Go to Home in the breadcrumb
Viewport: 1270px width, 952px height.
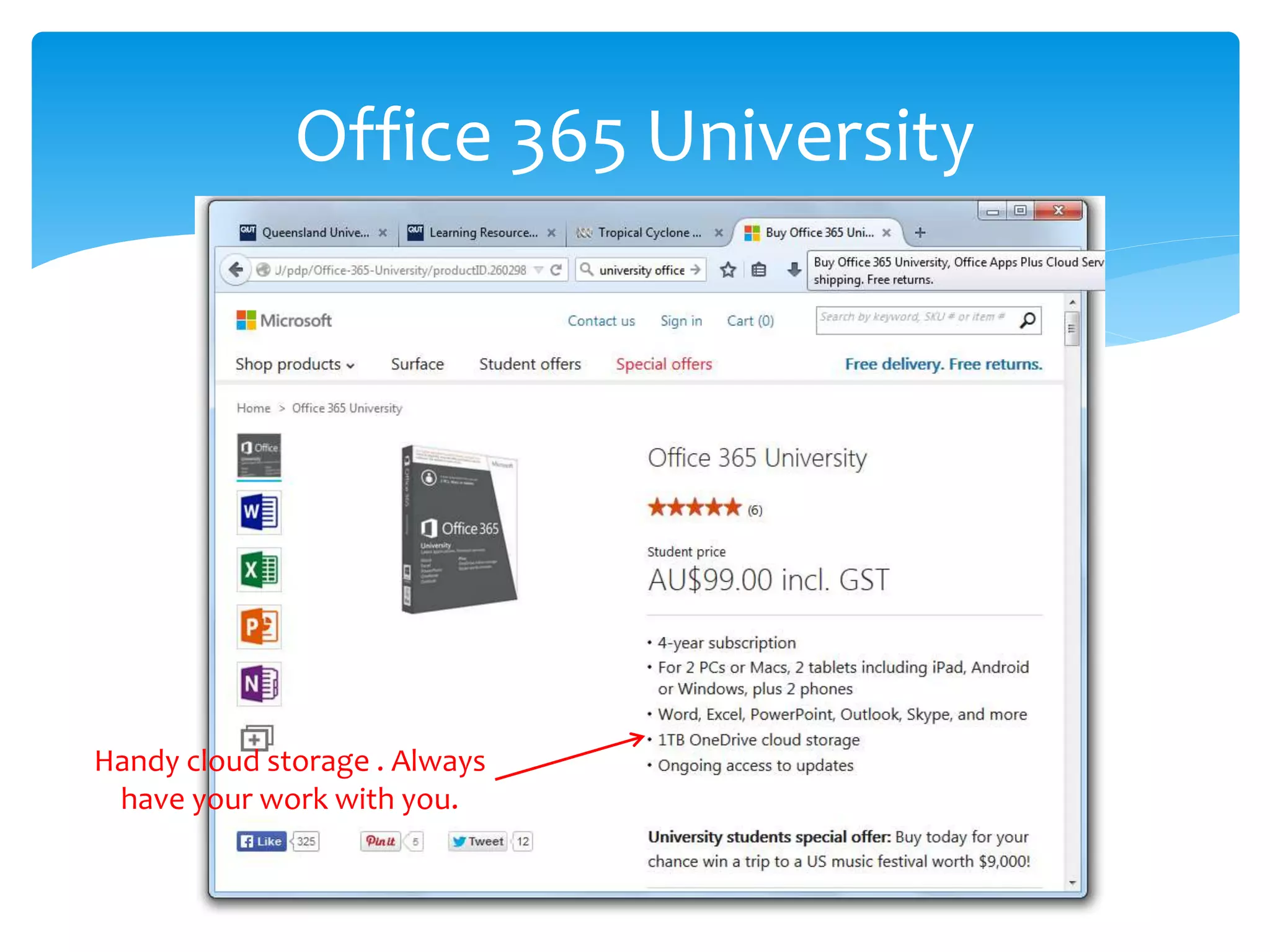pyautogui.click(x=253, y=408)
